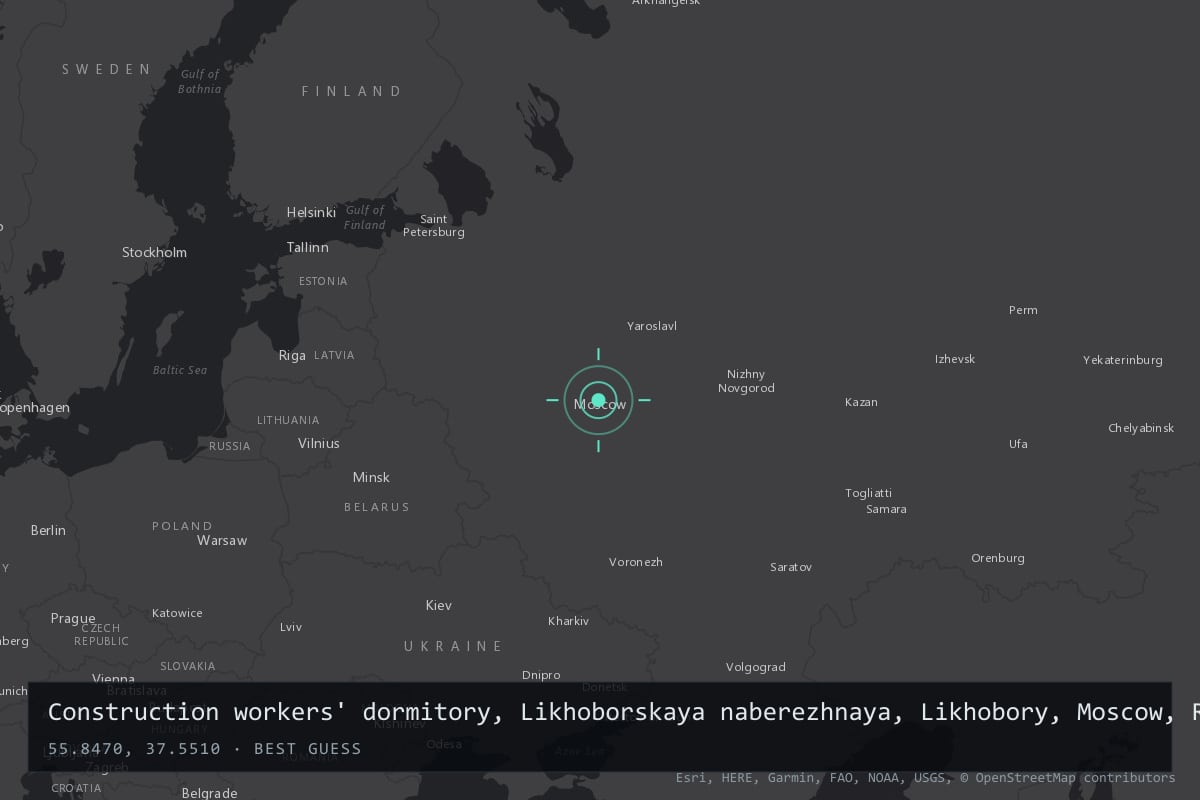Select the Orenburg city label
This screenshot has width=1200, height=800.
[x=998, y=558]
